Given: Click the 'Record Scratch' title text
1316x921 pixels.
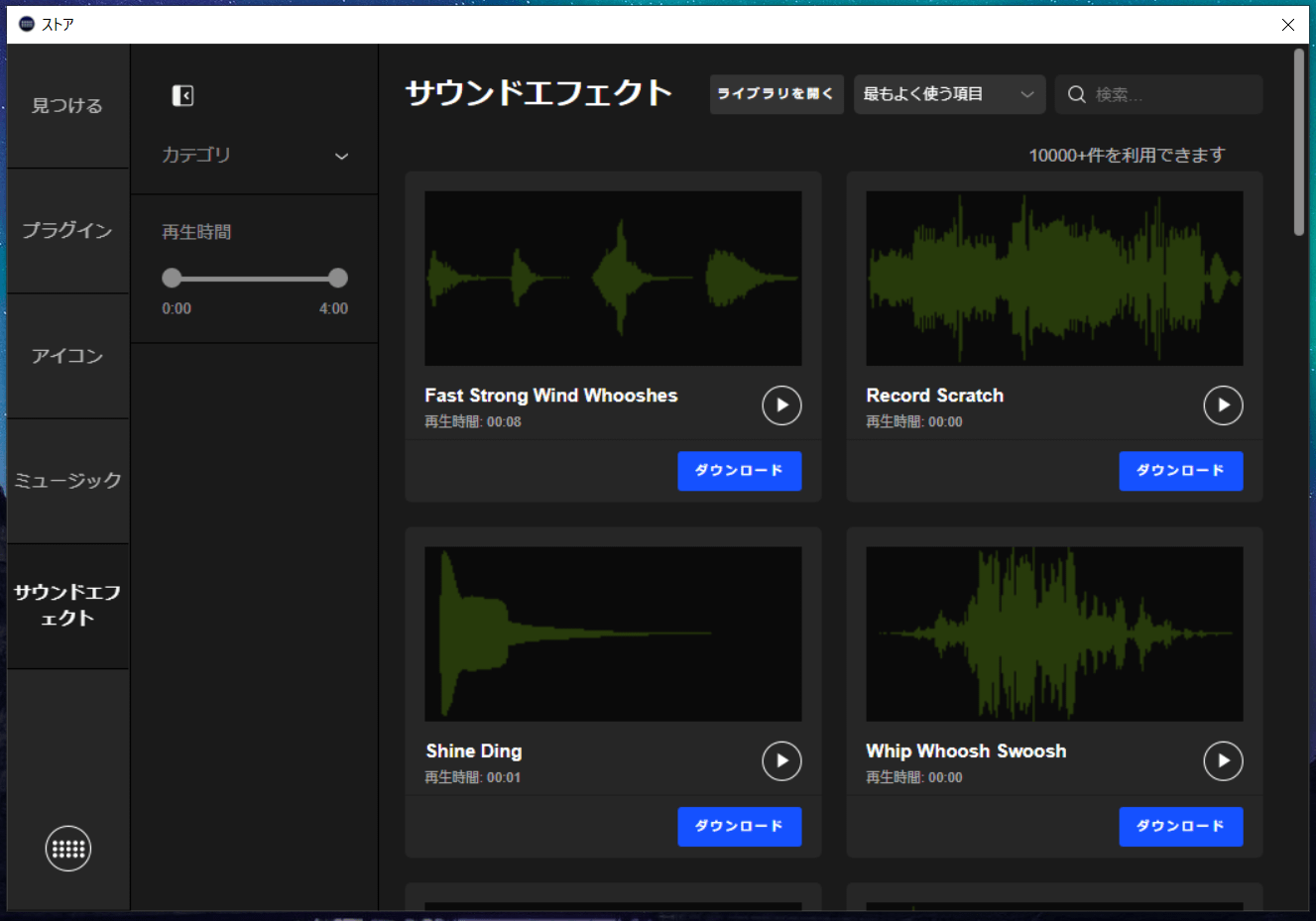Looking at the screenshot, I should tap(935, 396).
